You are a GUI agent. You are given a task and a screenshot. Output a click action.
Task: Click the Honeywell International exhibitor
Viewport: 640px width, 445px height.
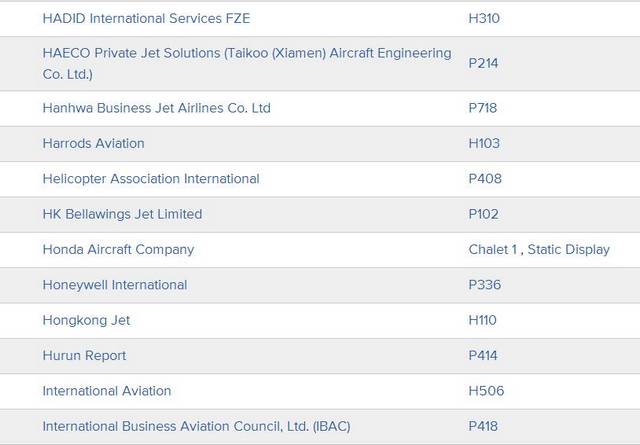click(114, 285)
